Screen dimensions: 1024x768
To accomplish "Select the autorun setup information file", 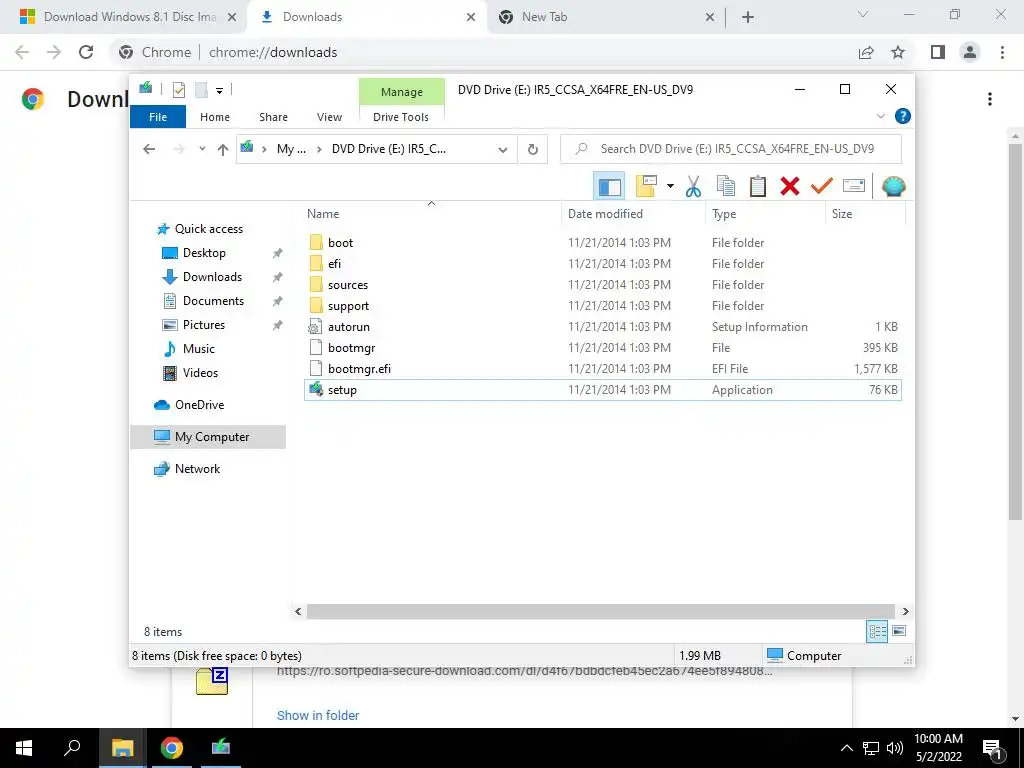I will (x=349, y=327).
